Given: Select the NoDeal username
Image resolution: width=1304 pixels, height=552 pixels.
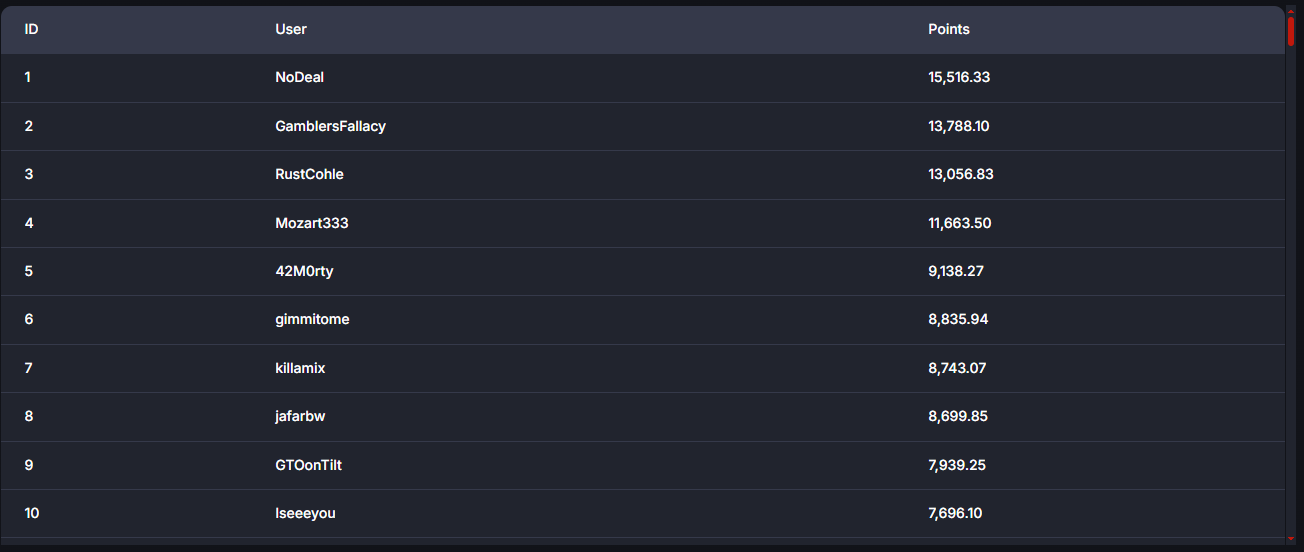Looking at the screenshot, I should [300, 77].
